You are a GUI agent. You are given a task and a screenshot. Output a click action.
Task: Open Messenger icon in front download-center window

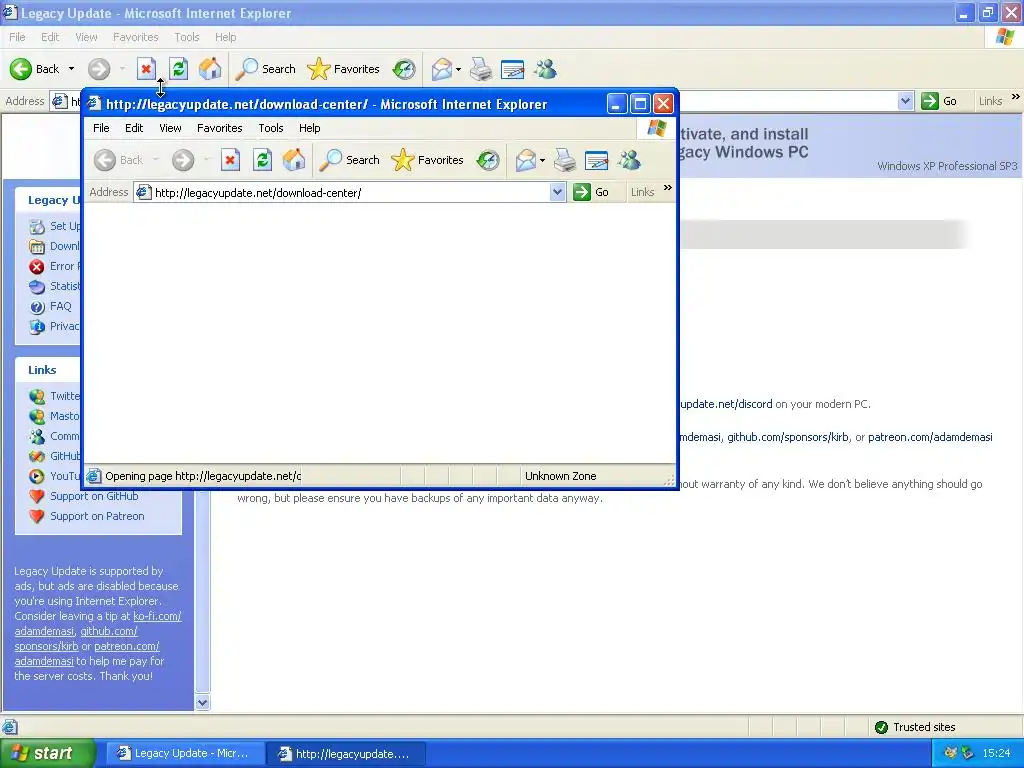coord(630,160)
